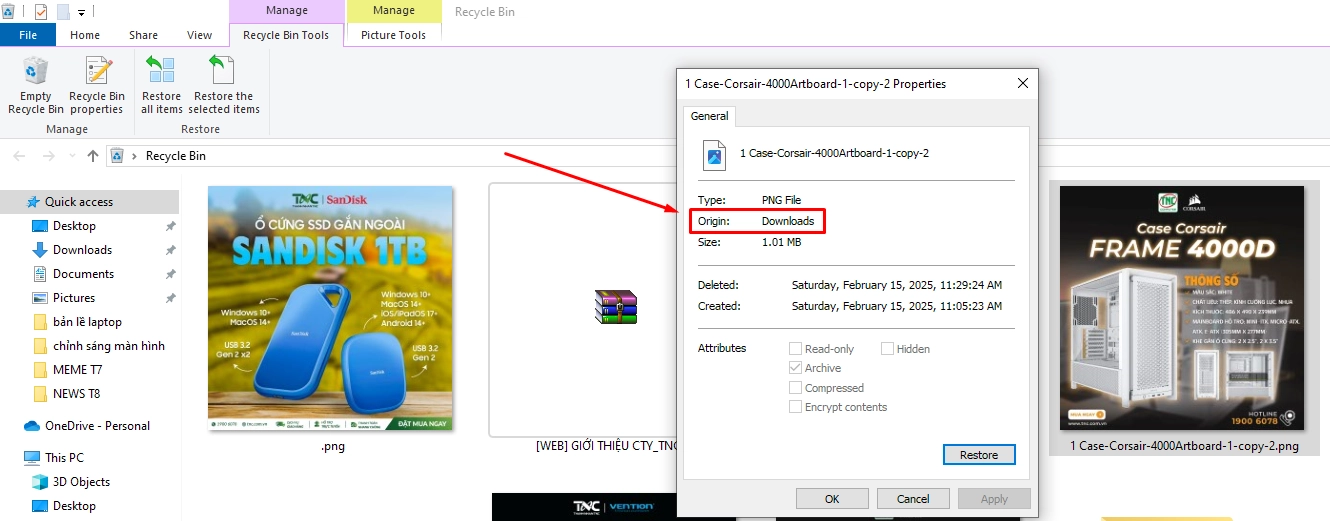This screenshot has height=521, width=1330.
Task: Open the MEME T7 folder
Action: tap(77, 370)
